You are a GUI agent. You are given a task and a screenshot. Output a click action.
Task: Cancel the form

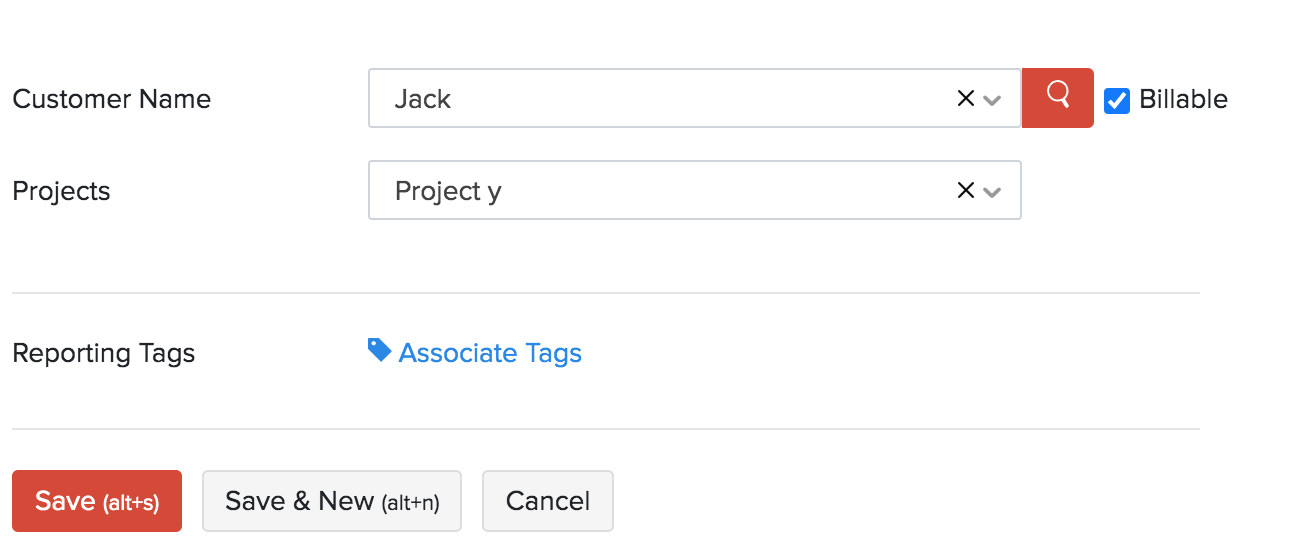tap(547, 501)
